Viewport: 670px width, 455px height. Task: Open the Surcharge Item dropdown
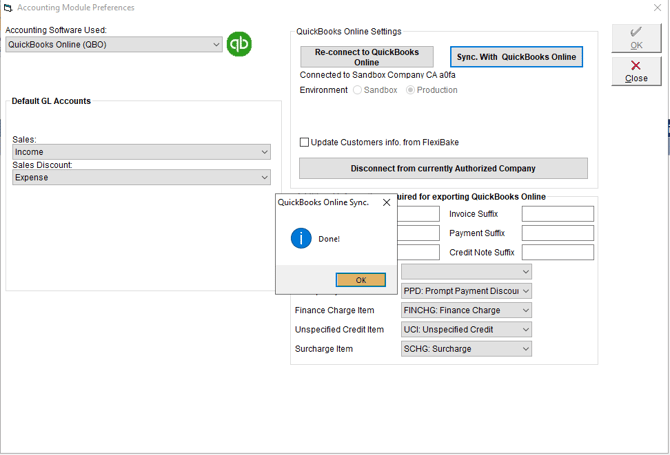coord(466,349)
